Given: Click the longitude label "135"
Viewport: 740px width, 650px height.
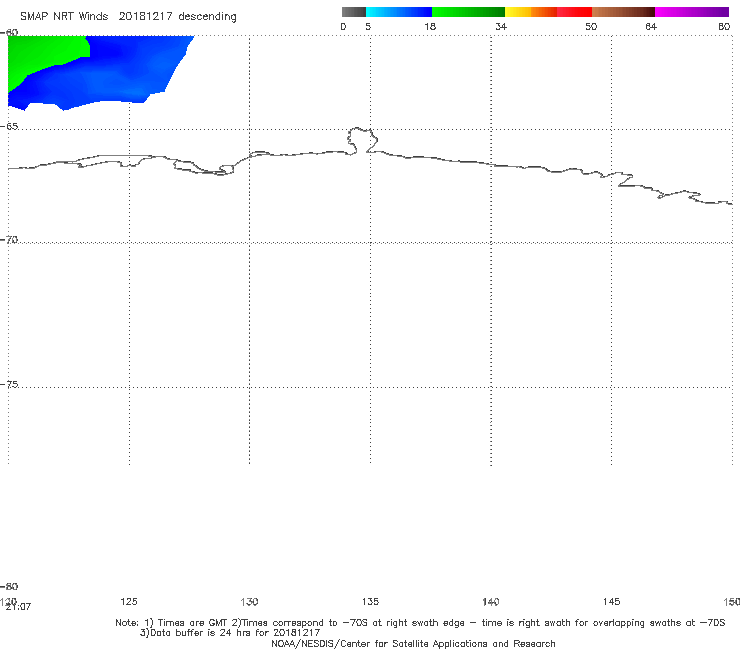Looking at the screenshot, I should [370, 601].
